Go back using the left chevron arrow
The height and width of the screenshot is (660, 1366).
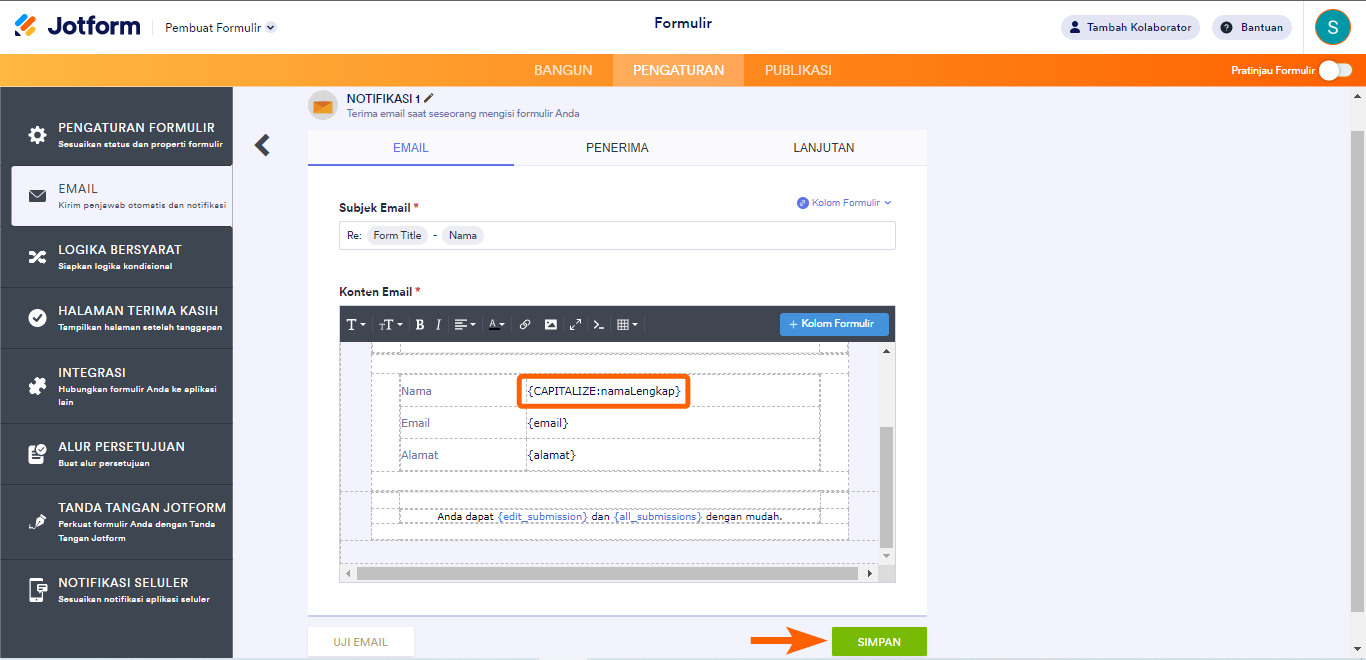[x=262, y=145]
